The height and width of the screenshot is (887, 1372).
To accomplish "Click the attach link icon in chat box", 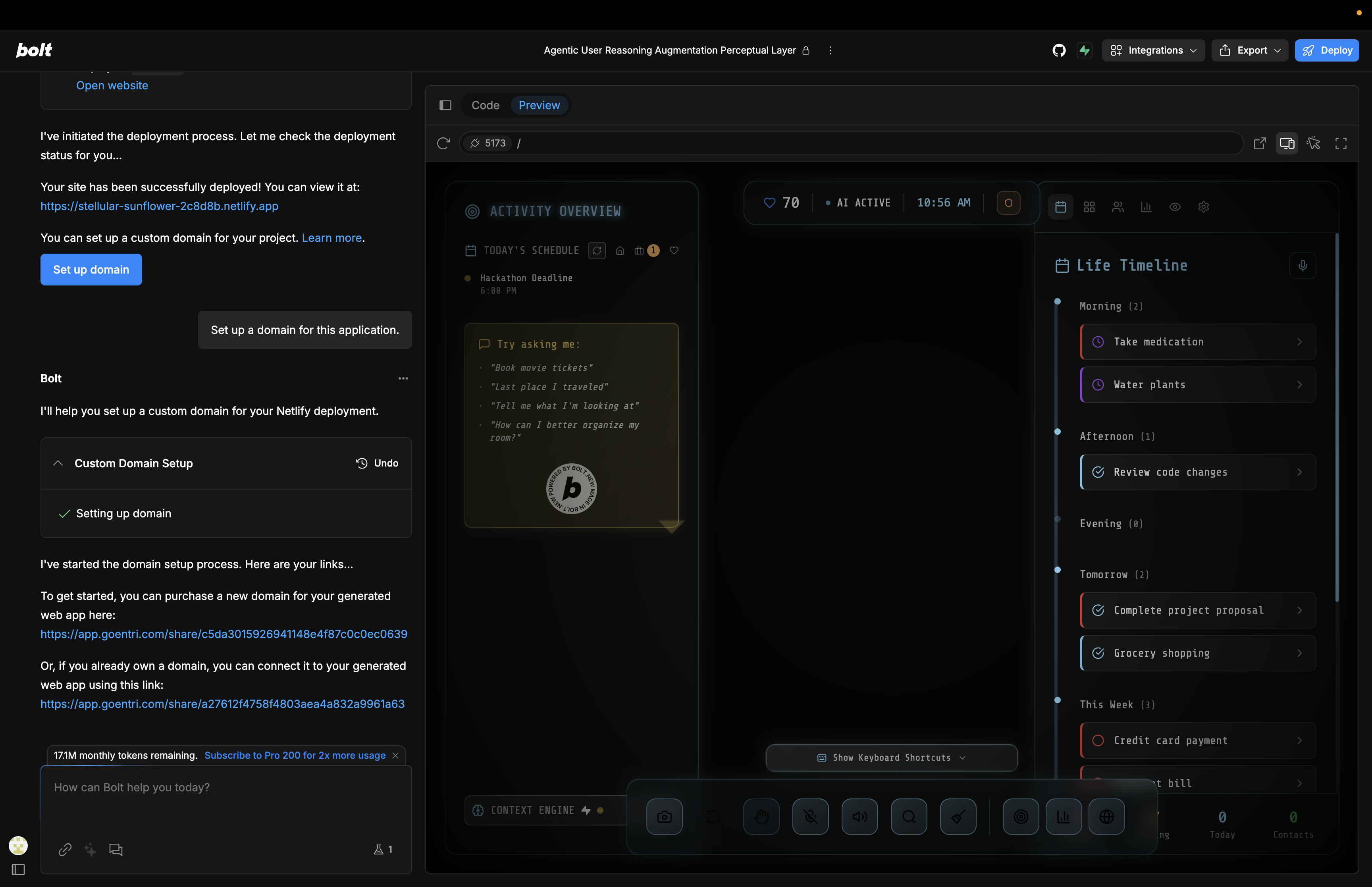I will 64,849.
